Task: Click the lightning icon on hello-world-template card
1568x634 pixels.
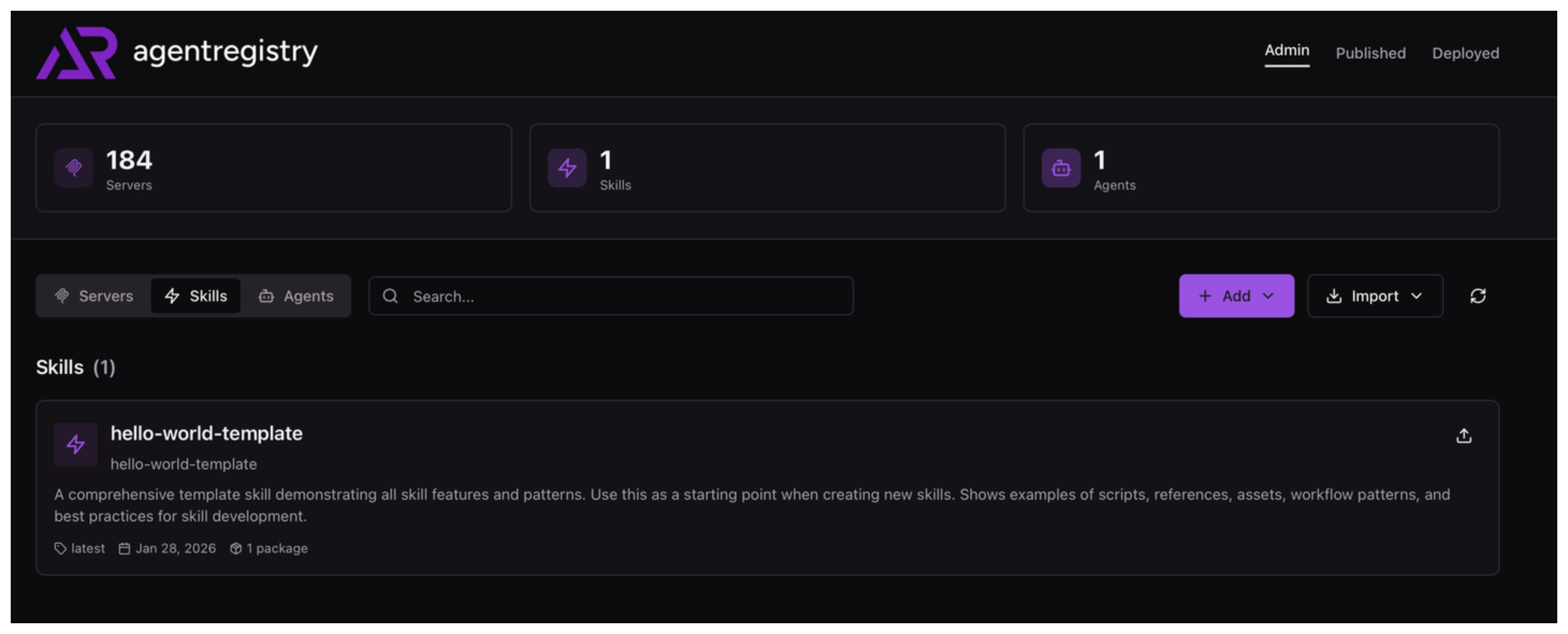Action: click(x=76, y=444)
